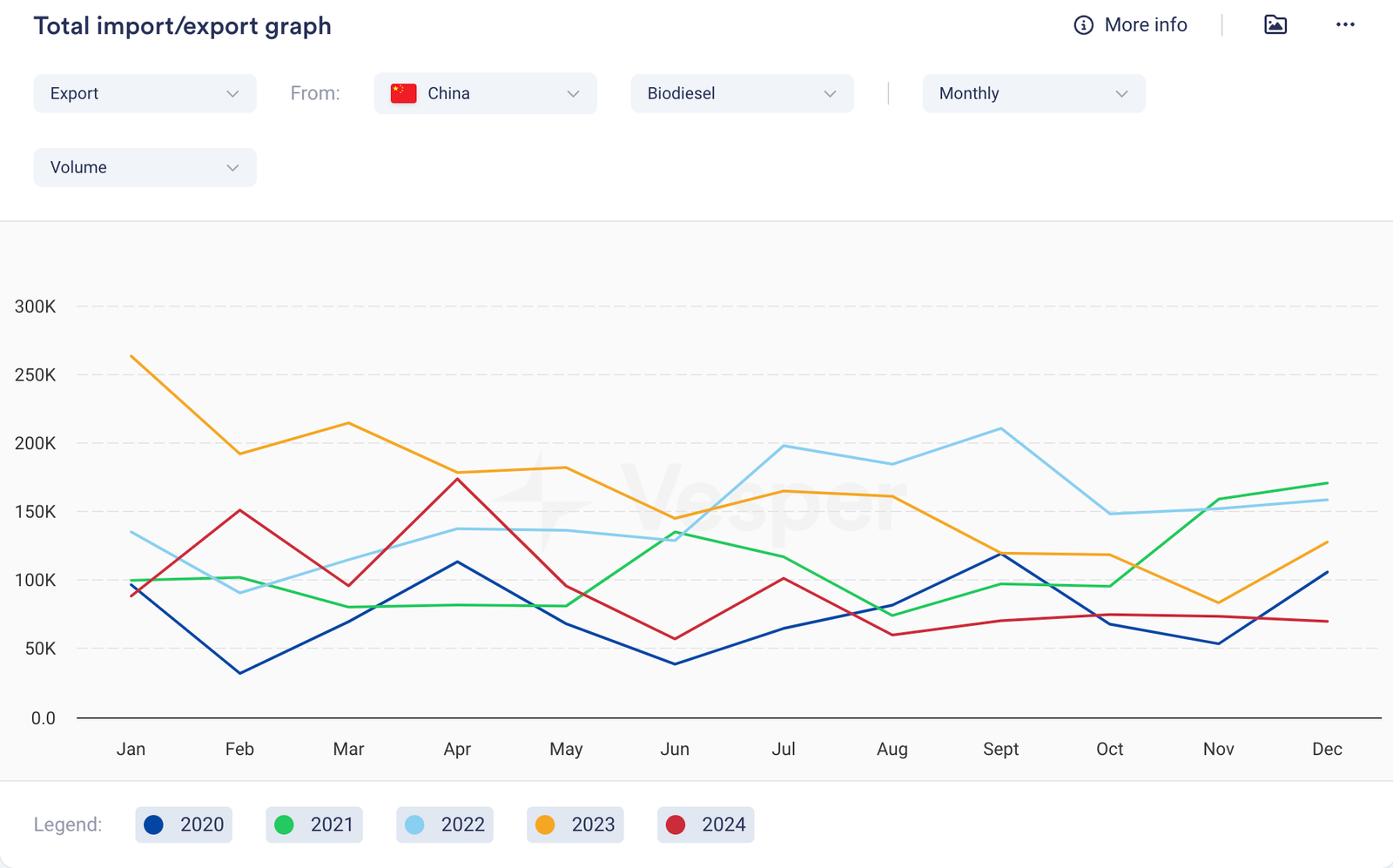Toggle the 2022 legend item

[445, 824]
